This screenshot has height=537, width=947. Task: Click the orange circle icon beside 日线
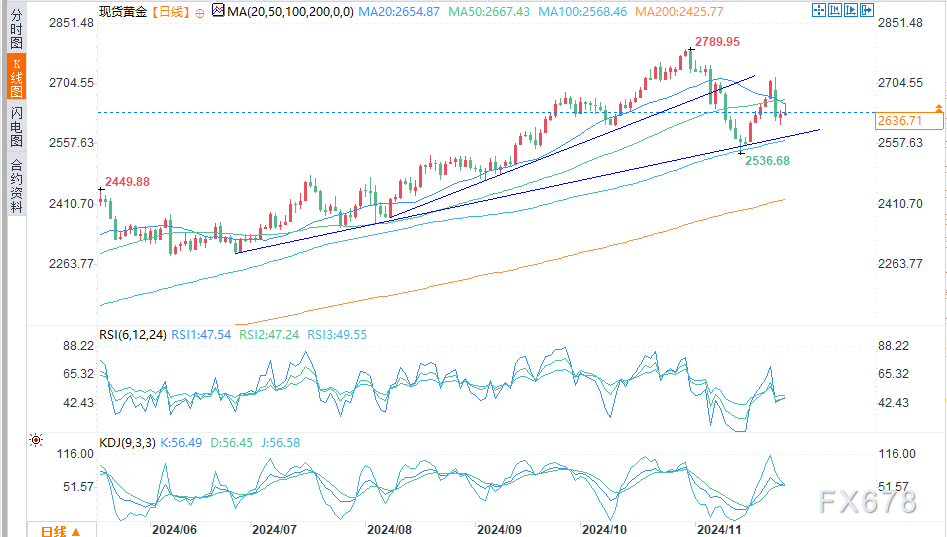pyautogui.click(x=200, y=13)
